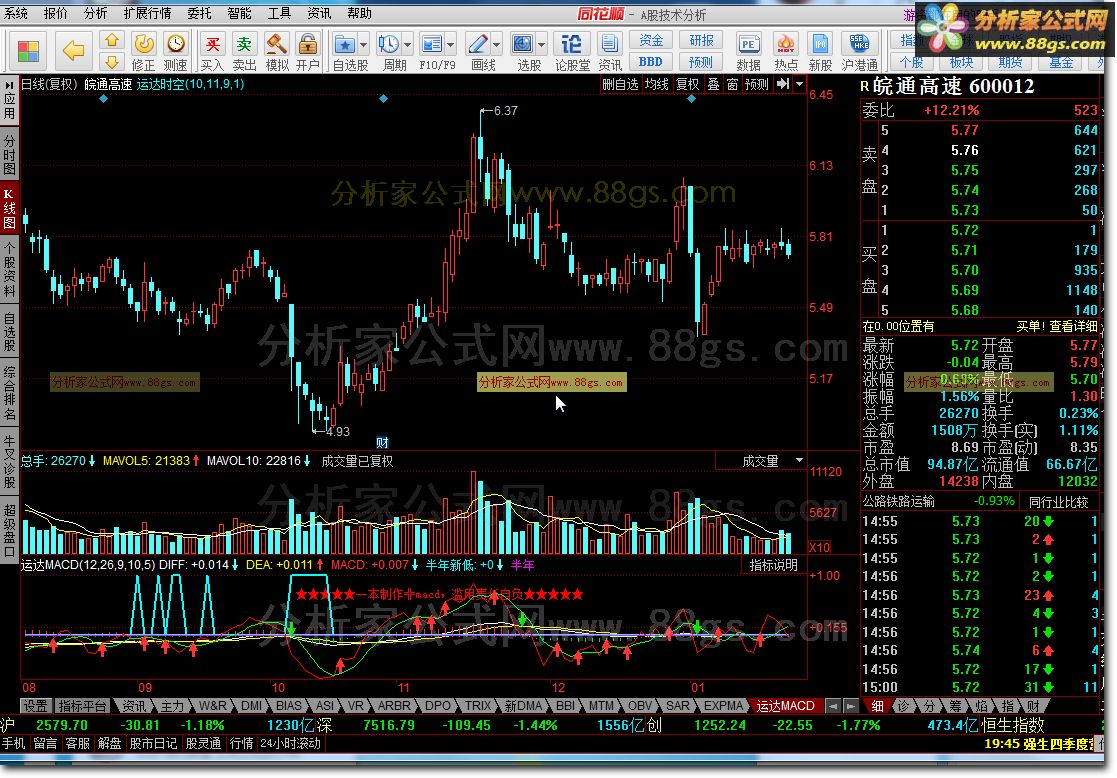Open the 论股堂 forum icon
This screenshot has width=1117, height=778.
571,44
